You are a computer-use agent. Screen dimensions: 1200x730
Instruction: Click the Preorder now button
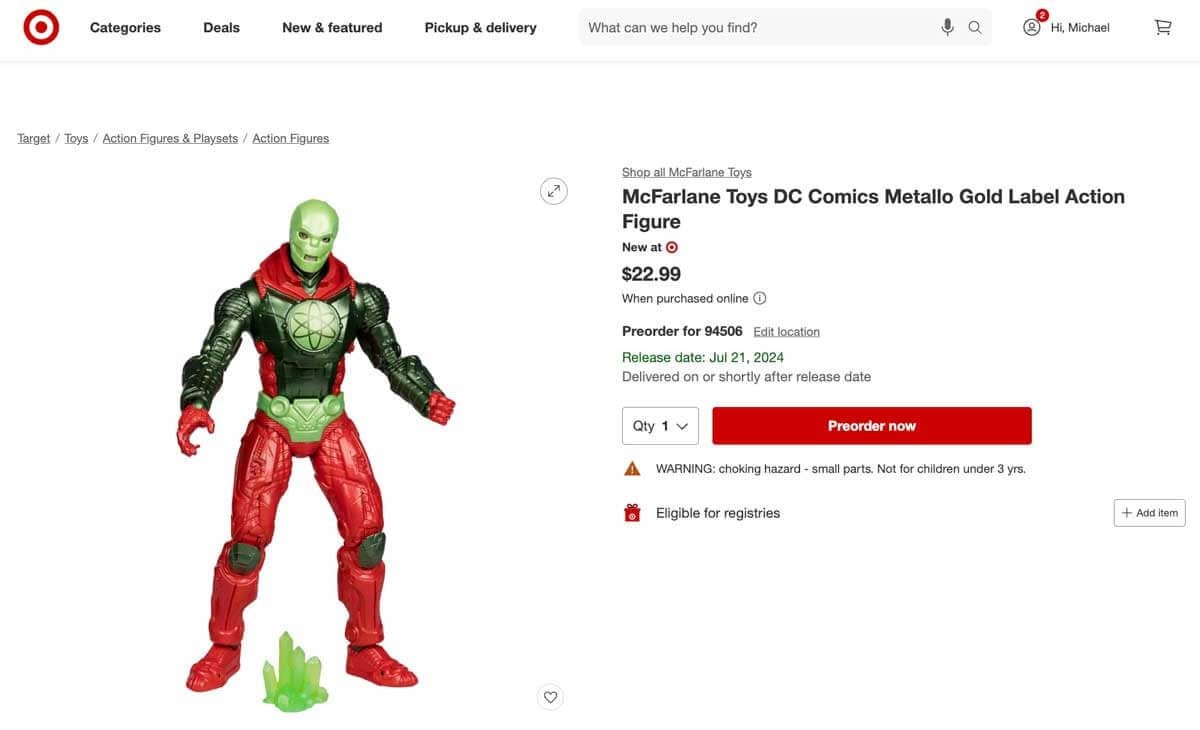pyautogui.click(x=871, y=425)
